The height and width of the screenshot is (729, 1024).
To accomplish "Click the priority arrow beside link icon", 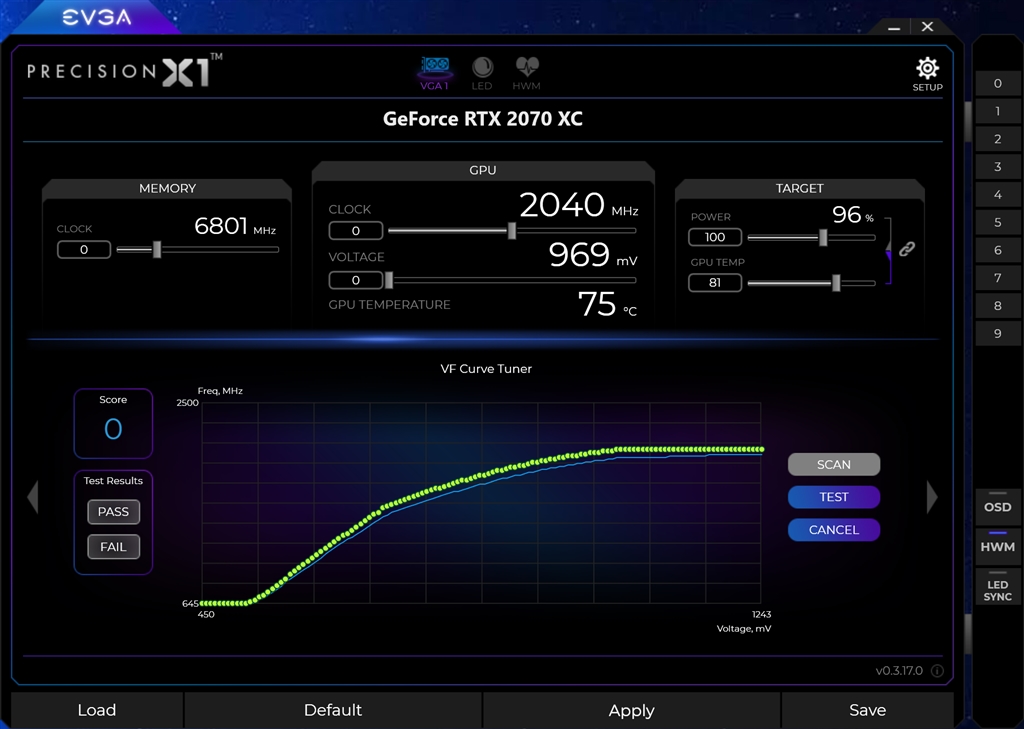I will click(888, 253).
